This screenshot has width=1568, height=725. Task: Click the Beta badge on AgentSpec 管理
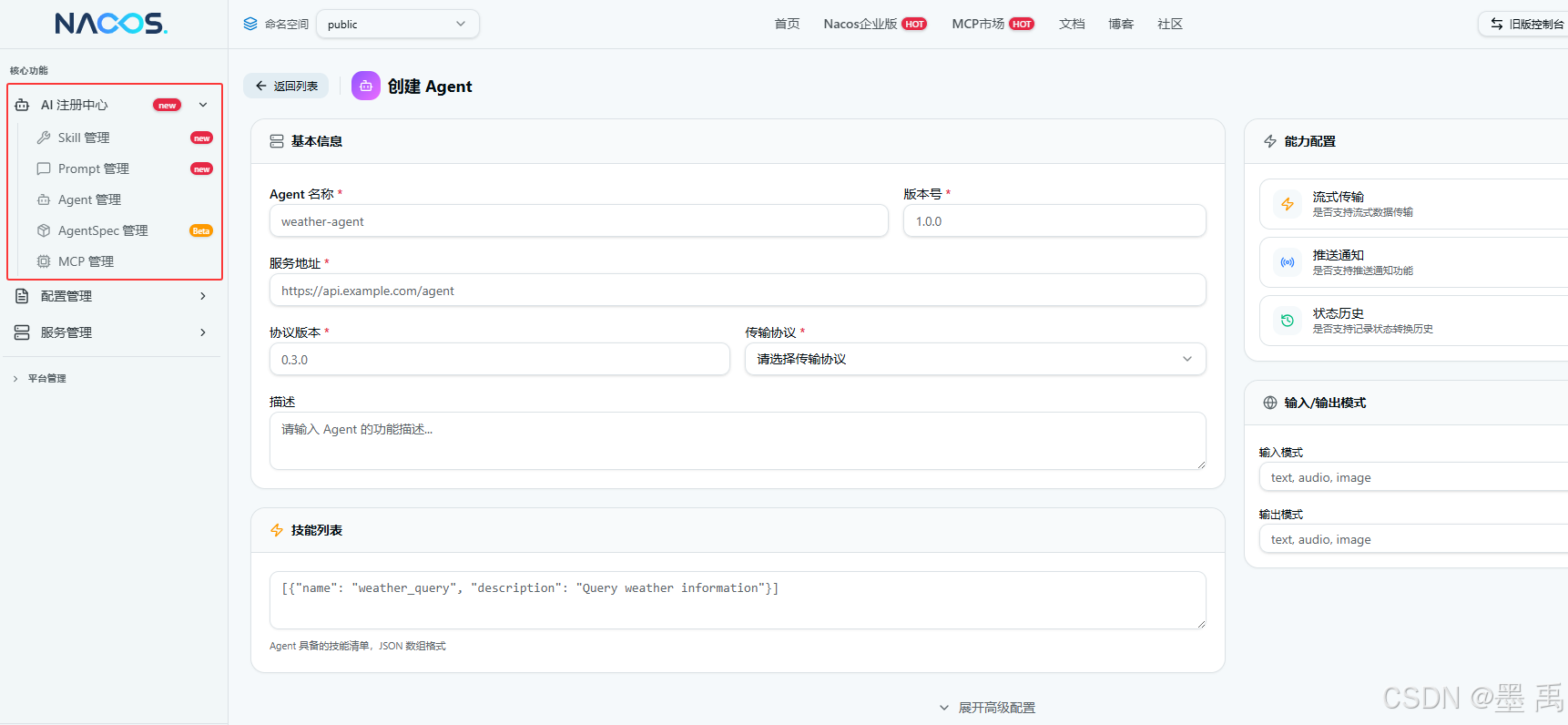click(201, 230)
